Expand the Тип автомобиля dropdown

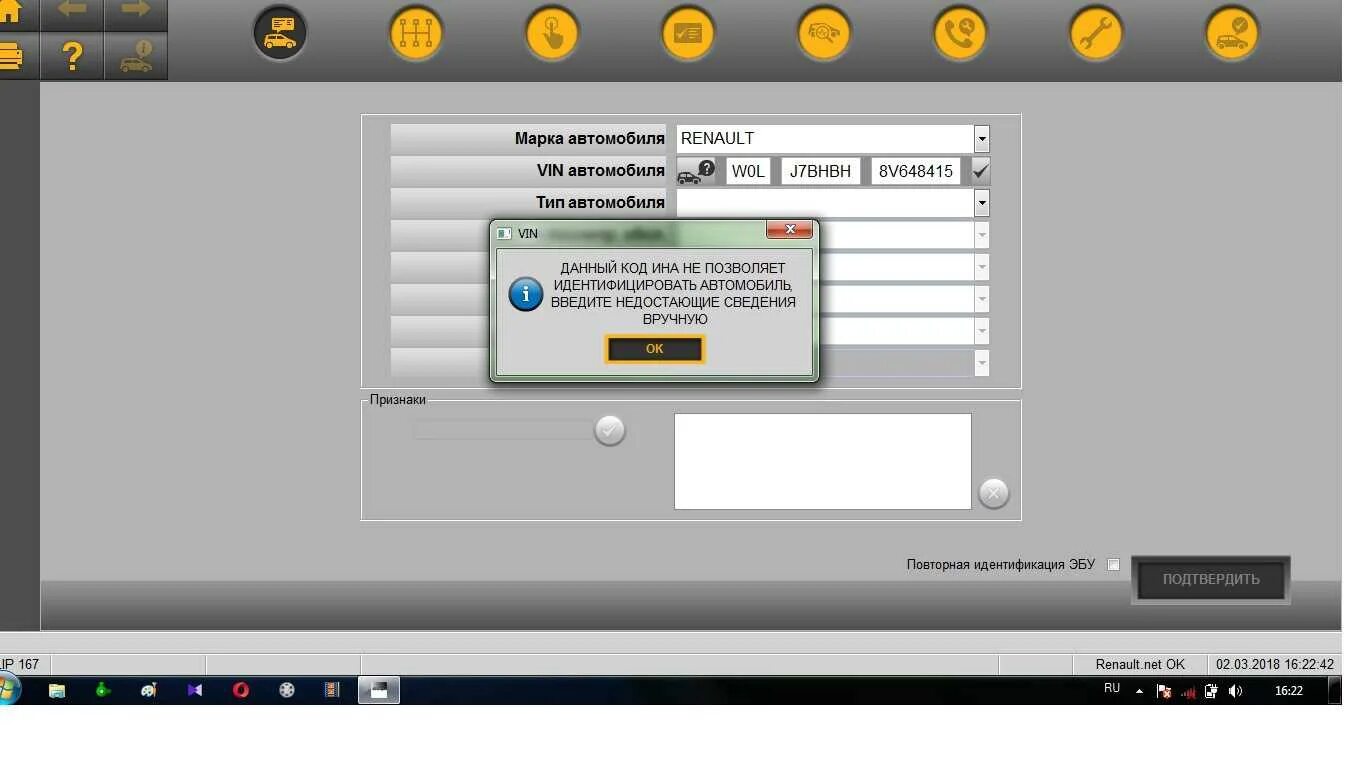(982, 203)
